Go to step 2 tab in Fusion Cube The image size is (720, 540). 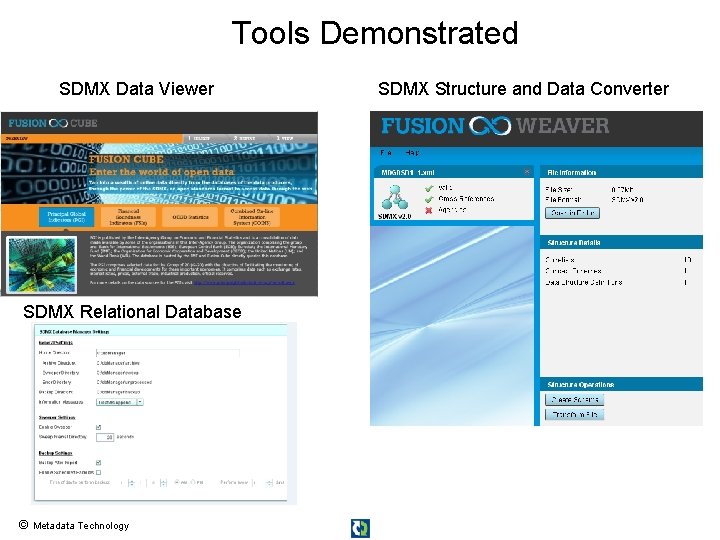point(243,138)
